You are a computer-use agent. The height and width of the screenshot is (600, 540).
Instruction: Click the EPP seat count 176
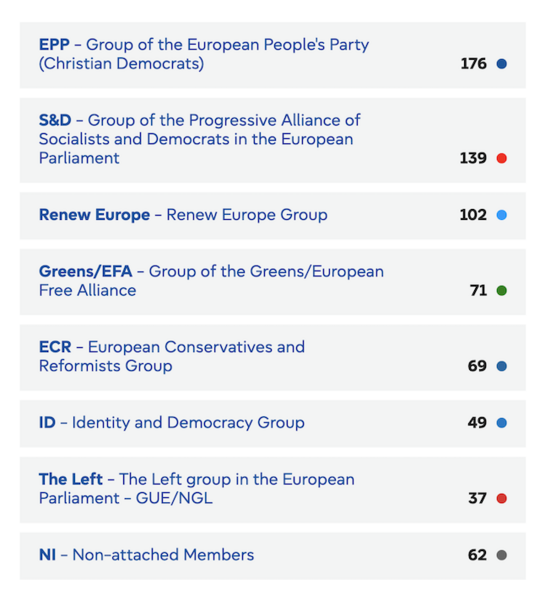pyautogui.click(x=473, y=64)
